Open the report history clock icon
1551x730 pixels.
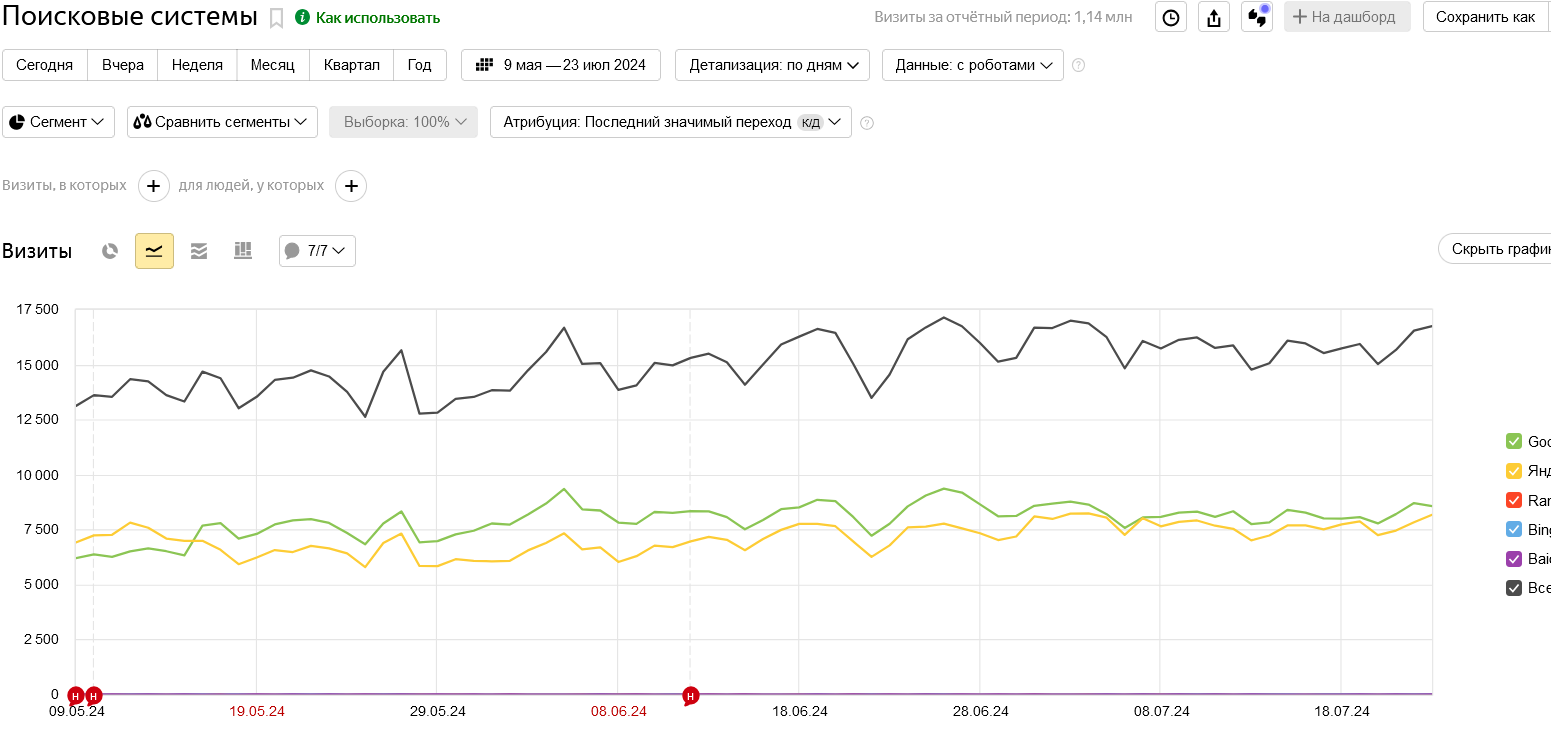pyautogui.click(x=1171, y=17)
